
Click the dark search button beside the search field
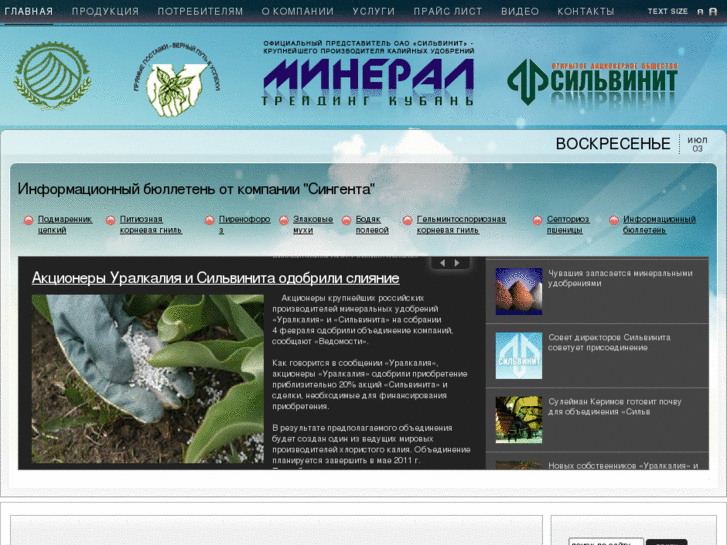point(666,542)
